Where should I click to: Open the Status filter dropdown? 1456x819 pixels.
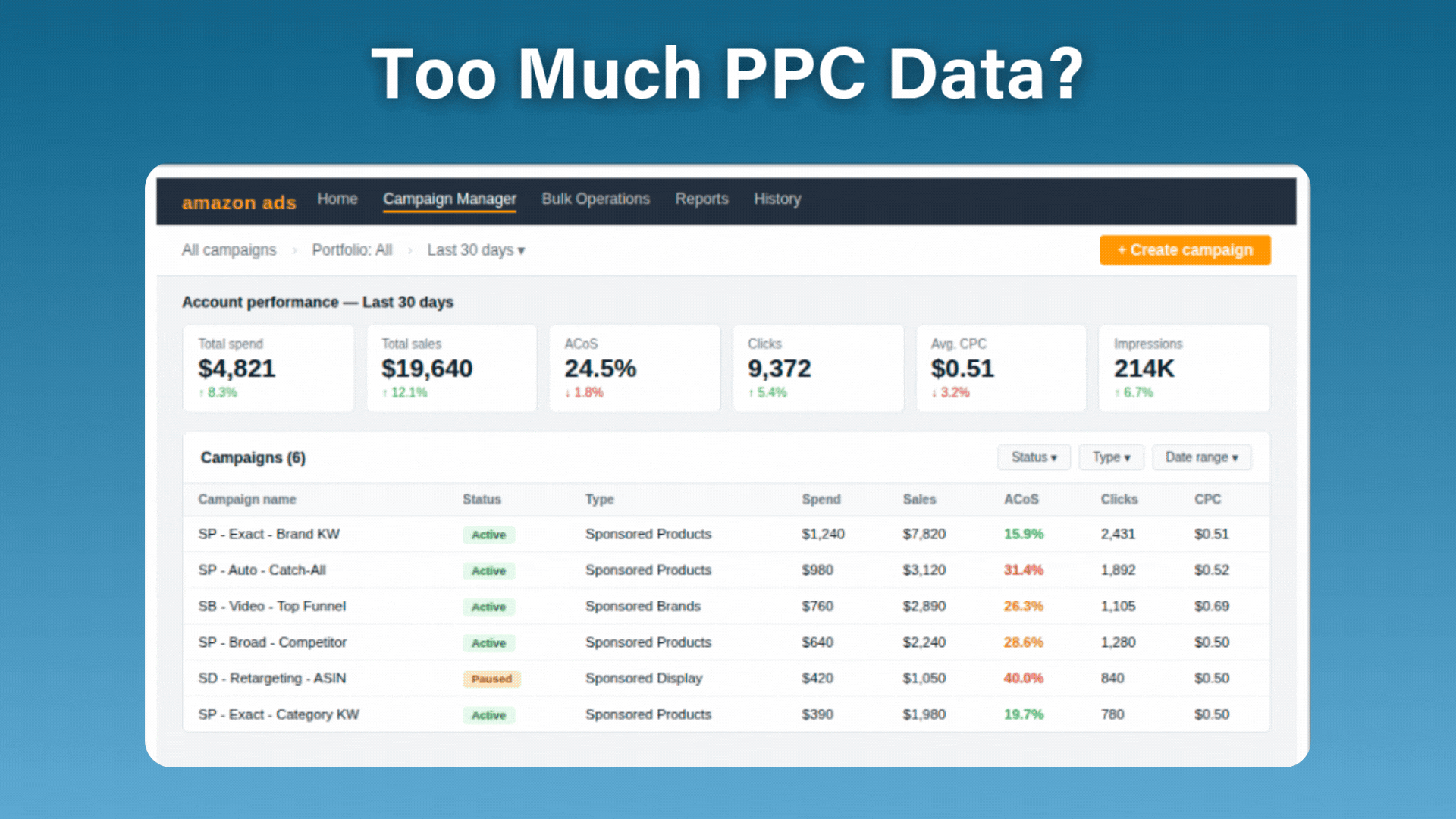1034,457
